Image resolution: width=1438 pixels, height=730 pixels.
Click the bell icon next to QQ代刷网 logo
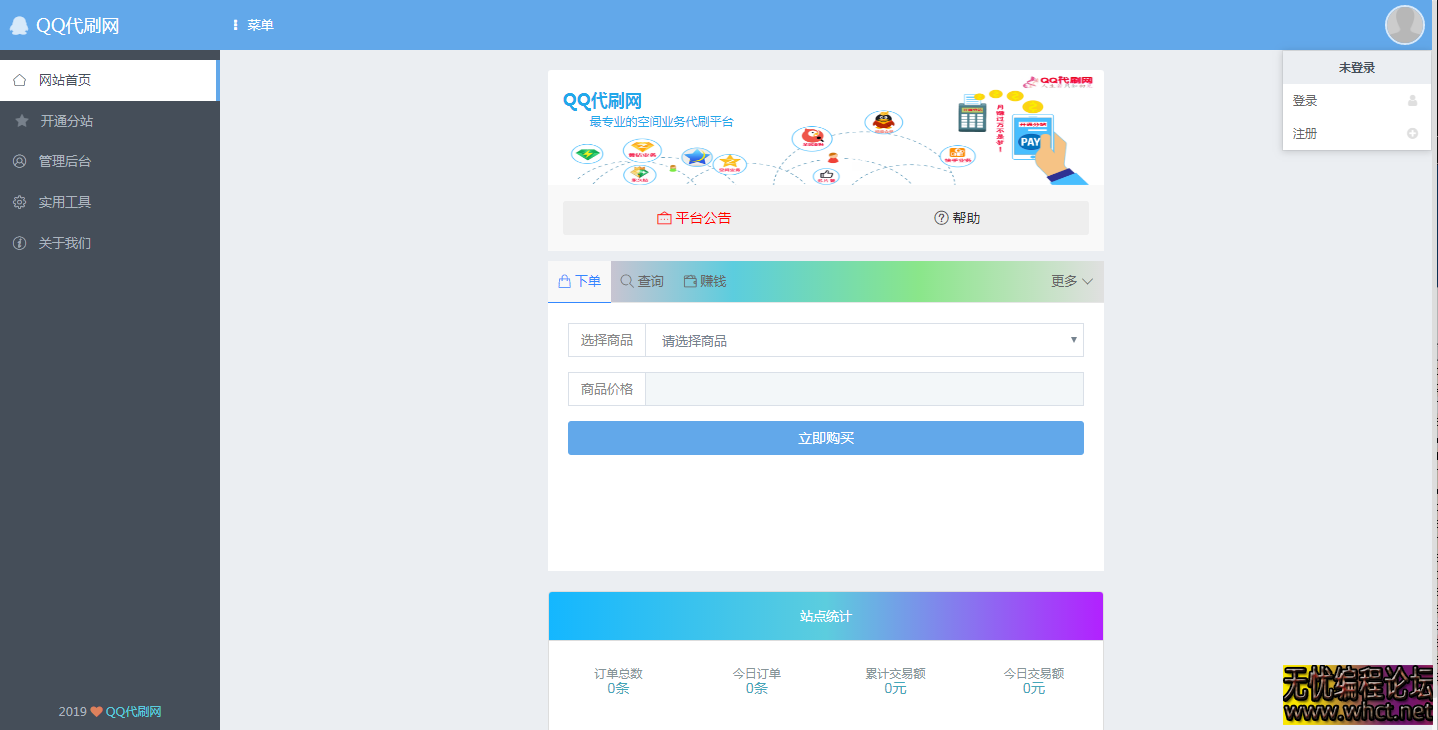(x=18, y=23)
